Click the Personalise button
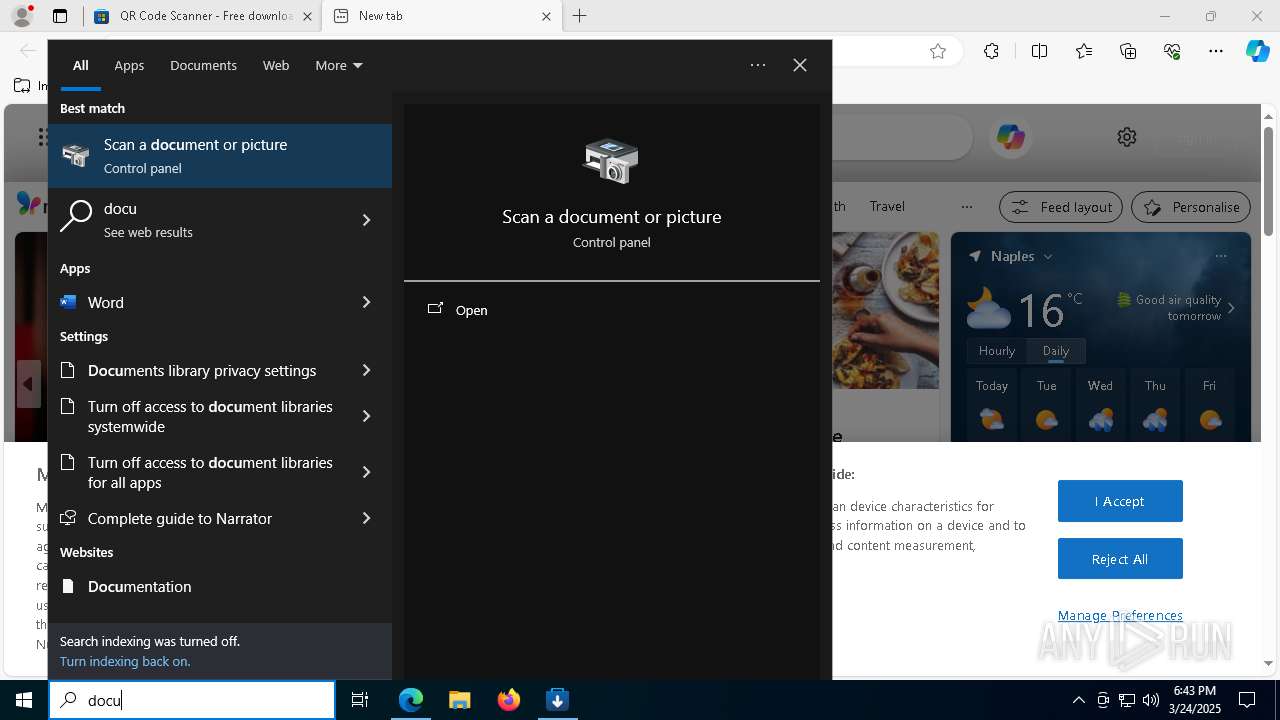The height and width of the screenshot is (720, 1280). [1191, 207]
